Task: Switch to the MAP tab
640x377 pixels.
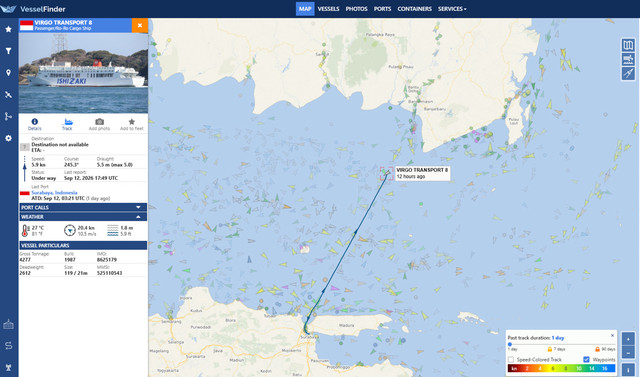Action: (x=305, y=9)
